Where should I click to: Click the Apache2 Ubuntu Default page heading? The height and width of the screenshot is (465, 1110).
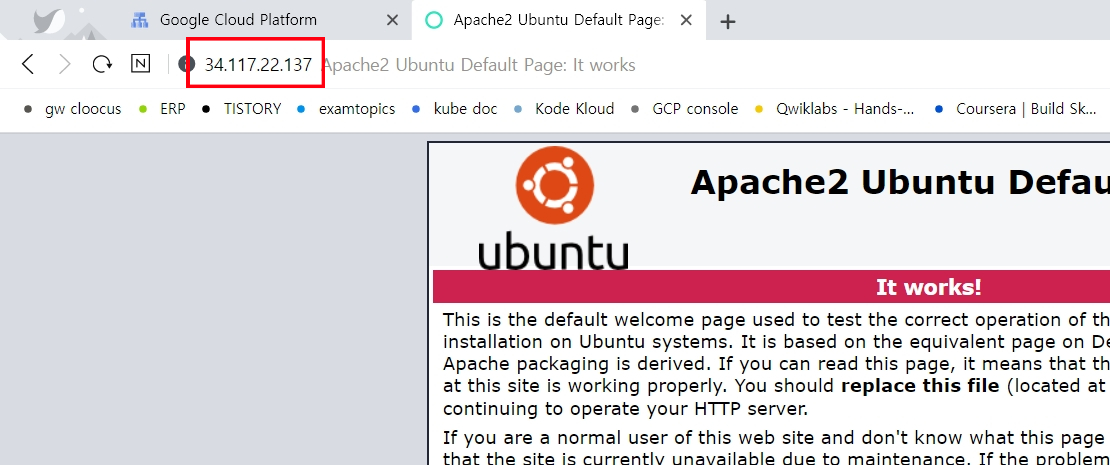(900, 182)
